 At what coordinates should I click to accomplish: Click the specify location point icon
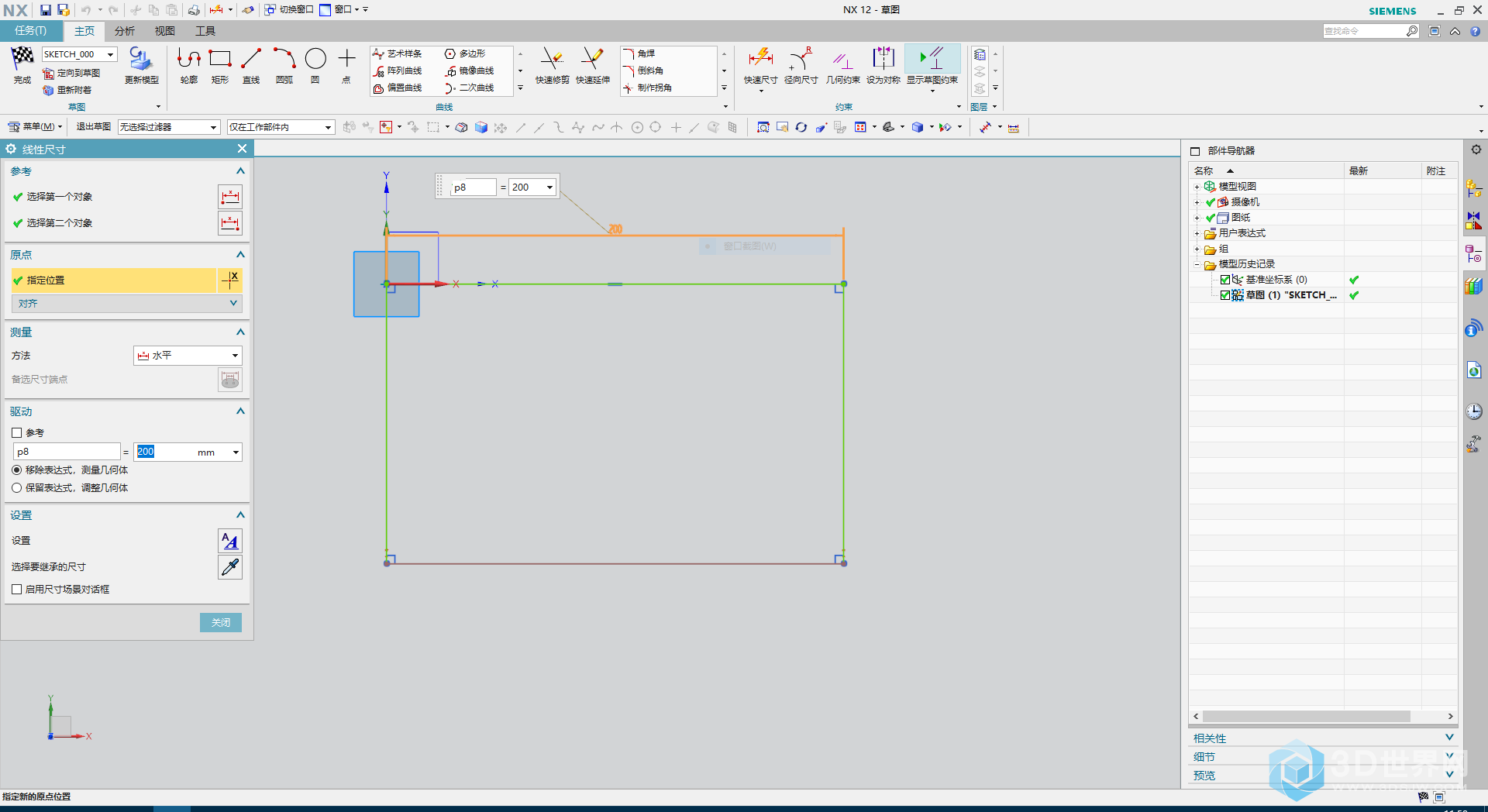pos(230,280)
